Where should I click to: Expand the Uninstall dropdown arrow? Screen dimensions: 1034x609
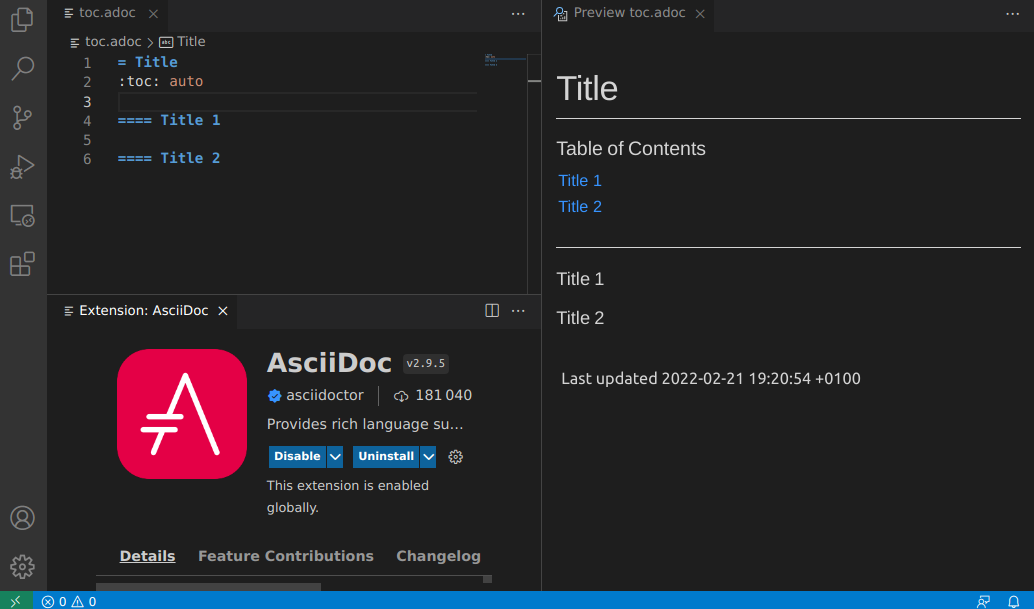point(428,456)
